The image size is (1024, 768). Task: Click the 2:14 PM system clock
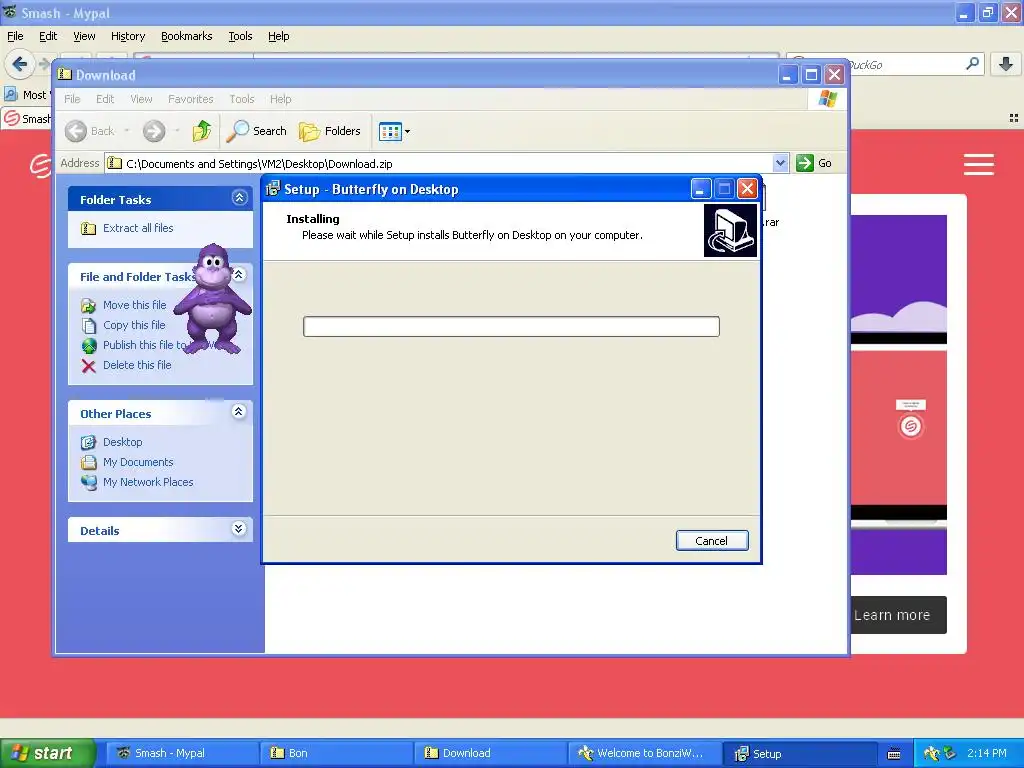987,754
